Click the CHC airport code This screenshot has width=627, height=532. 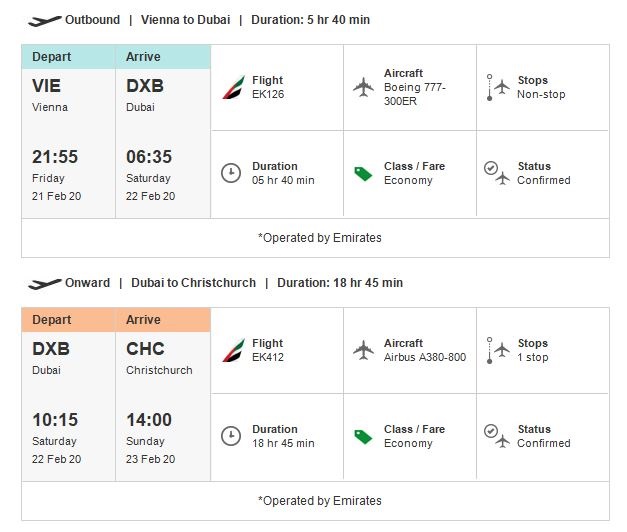point(145,349)
